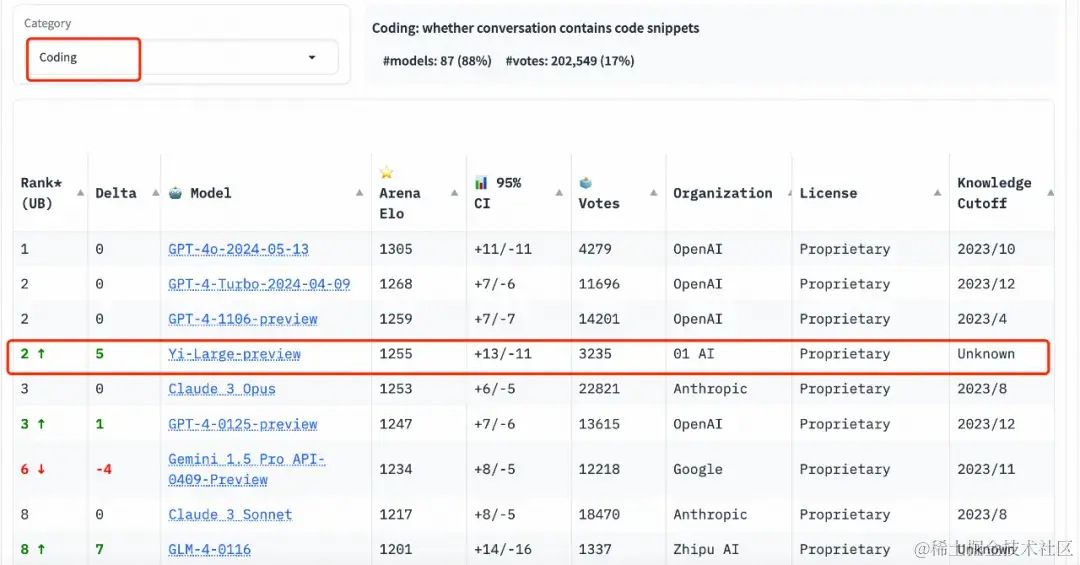Open the Claude 3 Sonnet link
The height and width of the screenshot is (565, 1080).
point(230,515)
